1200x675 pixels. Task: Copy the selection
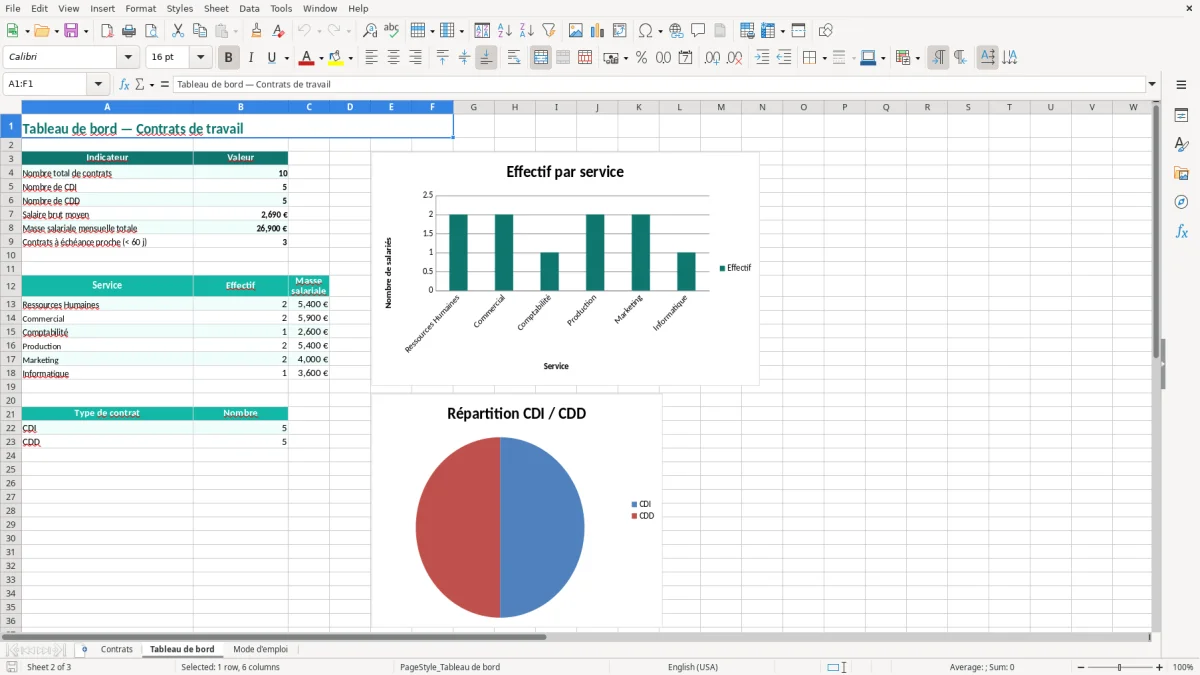click(199, 31)
